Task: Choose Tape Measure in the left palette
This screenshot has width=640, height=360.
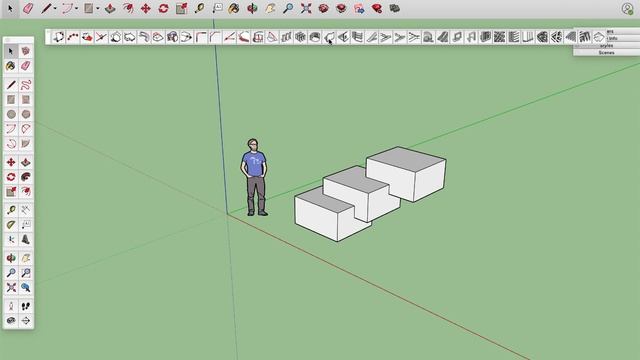Action: coord(11,210)
